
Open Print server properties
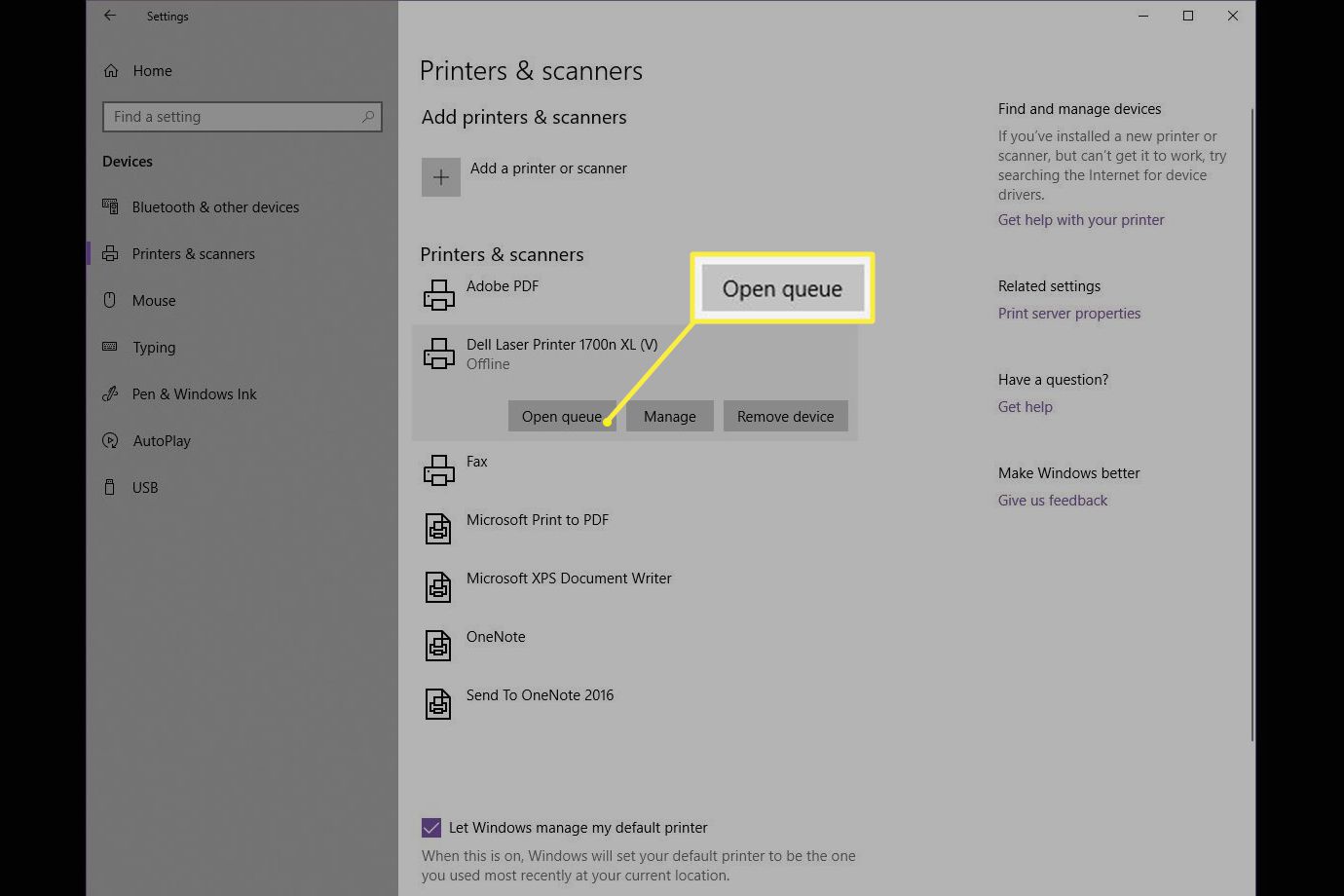(x=1068, y=313)
